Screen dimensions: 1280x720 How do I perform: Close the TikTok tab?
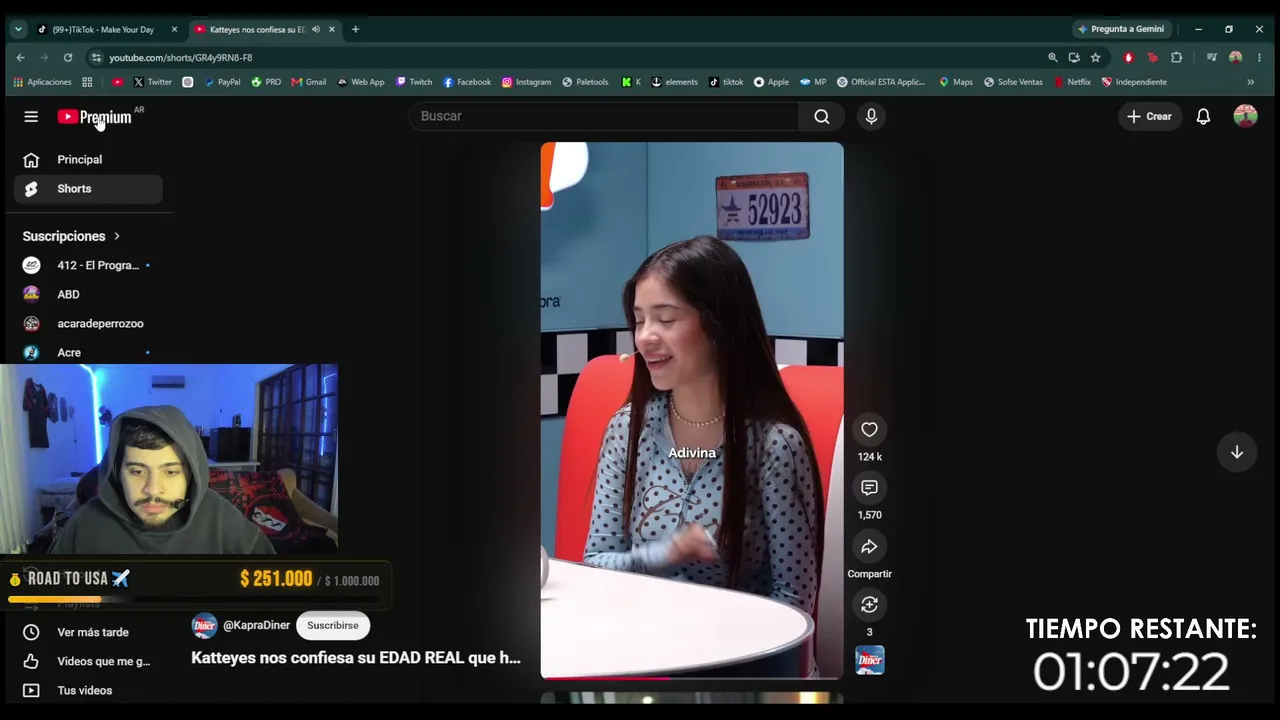click(x=174, y=29)
